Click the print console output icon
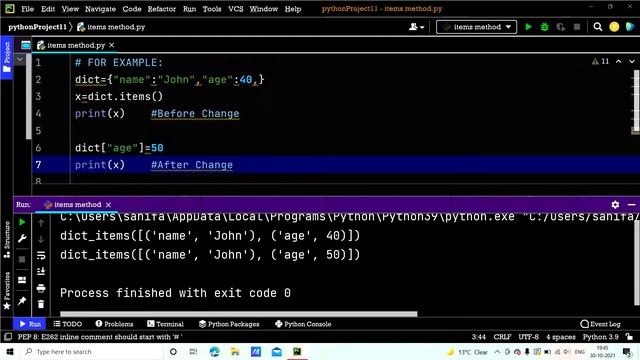Screen dimensions: 640x360 [41, 288]
